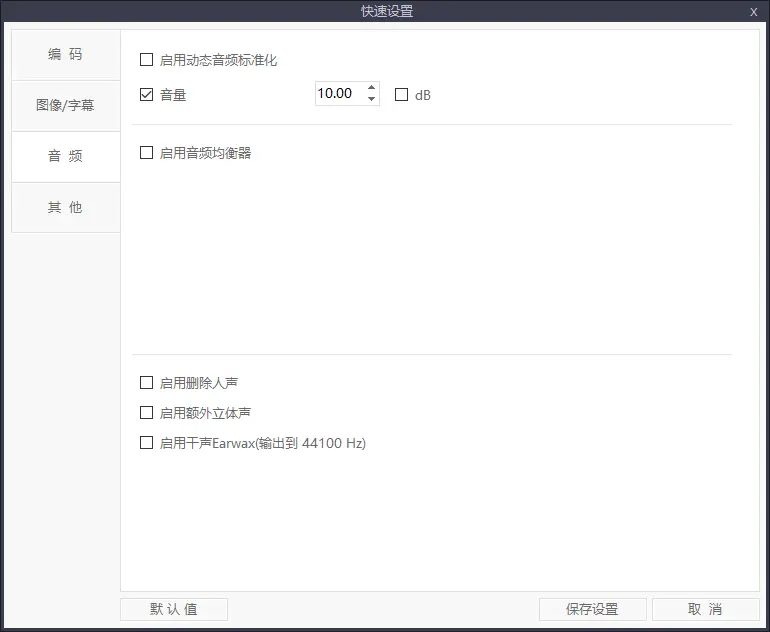Decrease volume with the down spinner arrow
770x632 pixels.
(372, 99)
